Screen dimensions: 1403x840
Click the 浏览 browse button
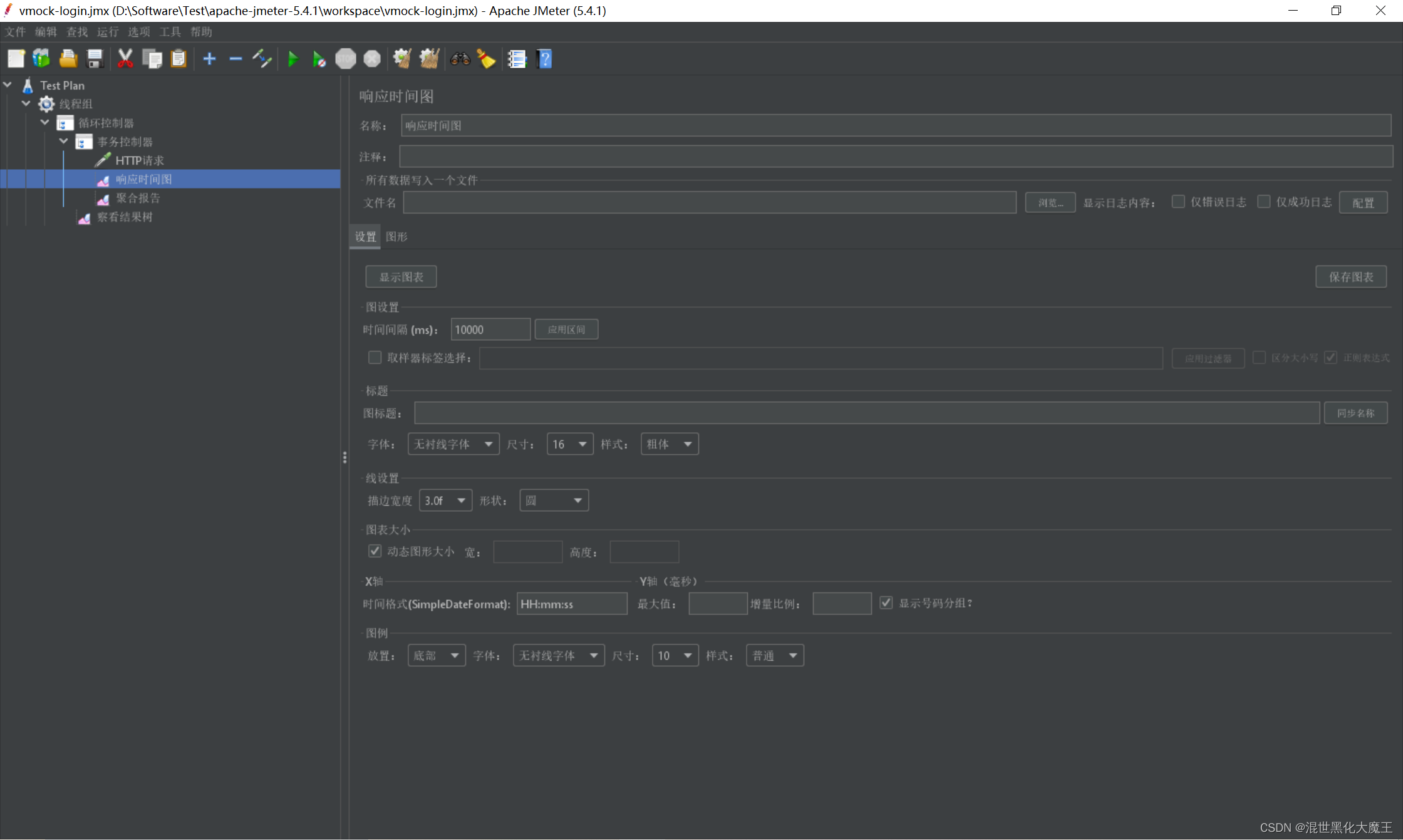click(1050, 202)
